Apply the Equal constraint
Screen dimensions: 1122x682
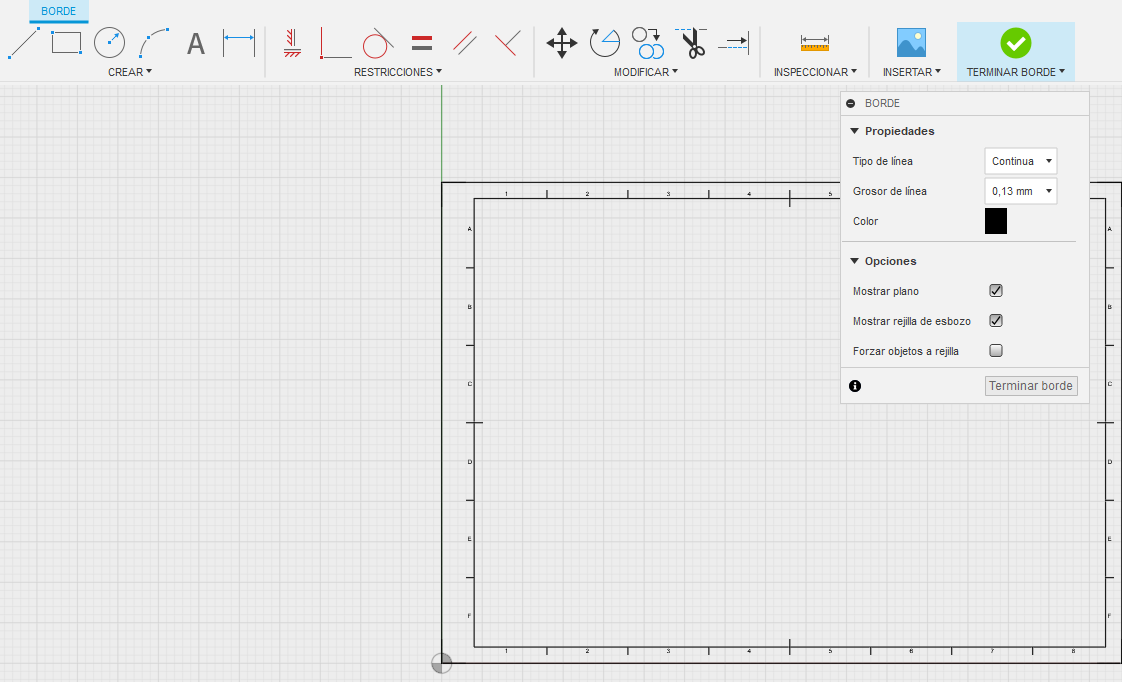pyautogui.click(x=422, y=43)
